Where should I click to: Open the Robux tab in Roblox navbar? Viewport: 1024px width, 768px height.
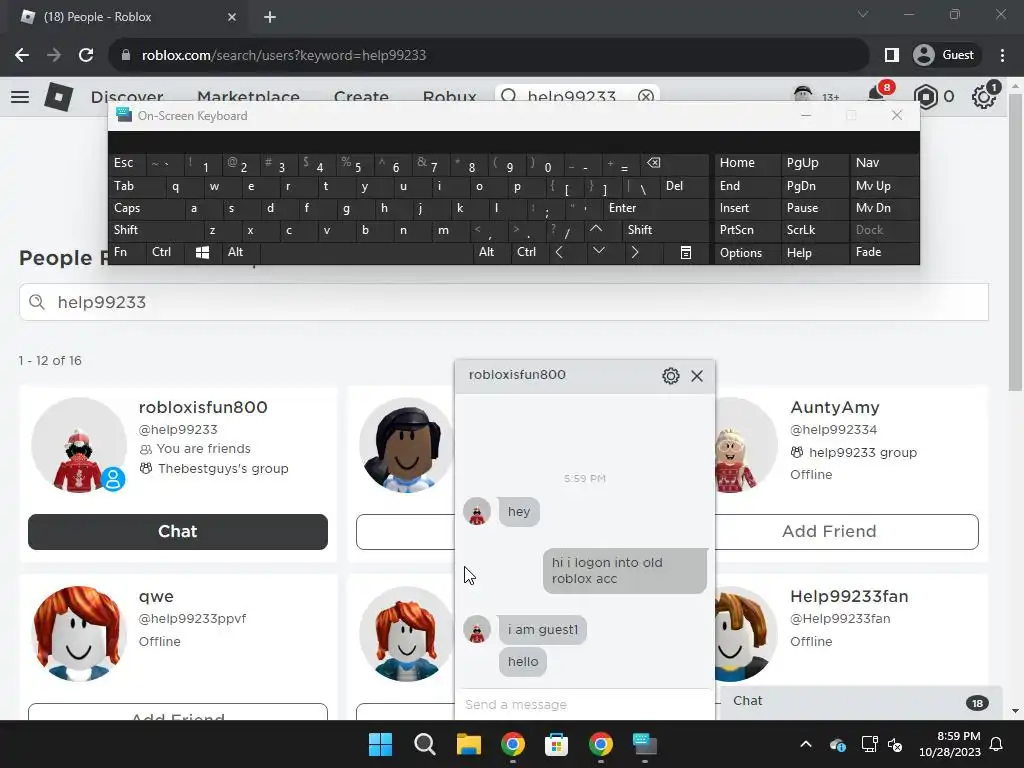449,97
